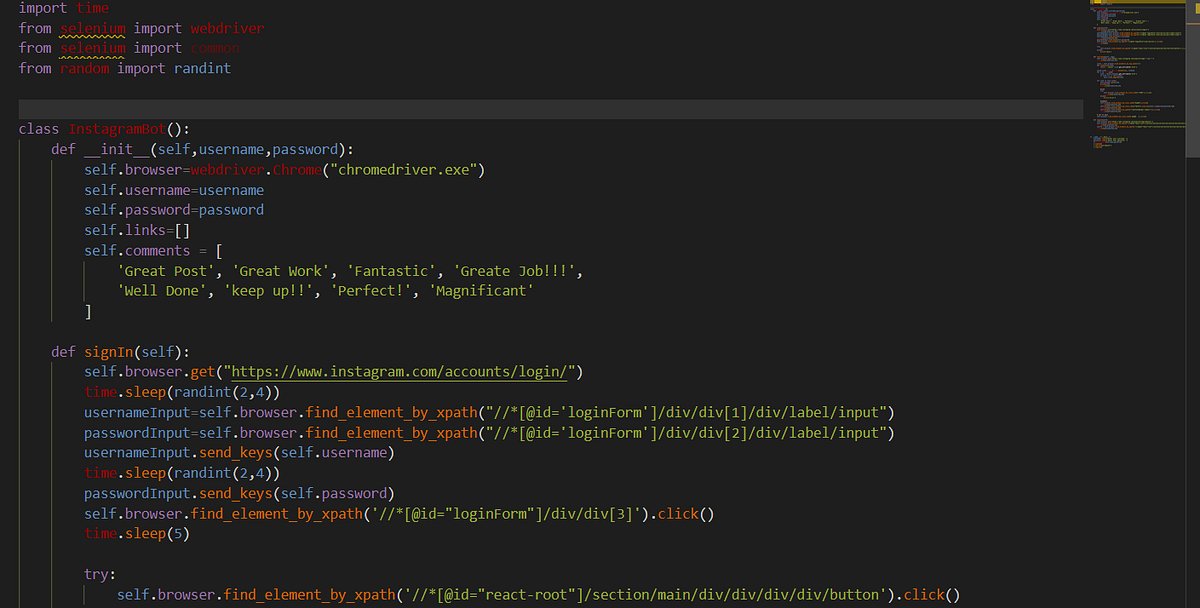This screenshot has width=1200, height=608.
Task: Click the usernameInput xpath assignment line
Action: (x=489, y=412)
